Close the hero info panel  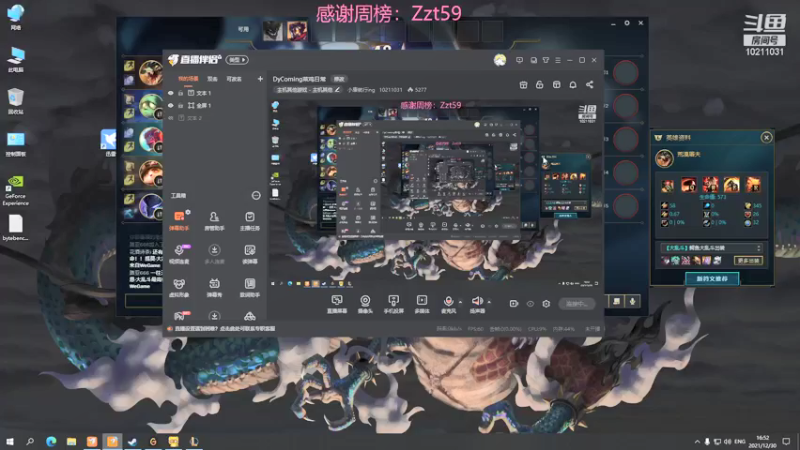pos(766,138)
